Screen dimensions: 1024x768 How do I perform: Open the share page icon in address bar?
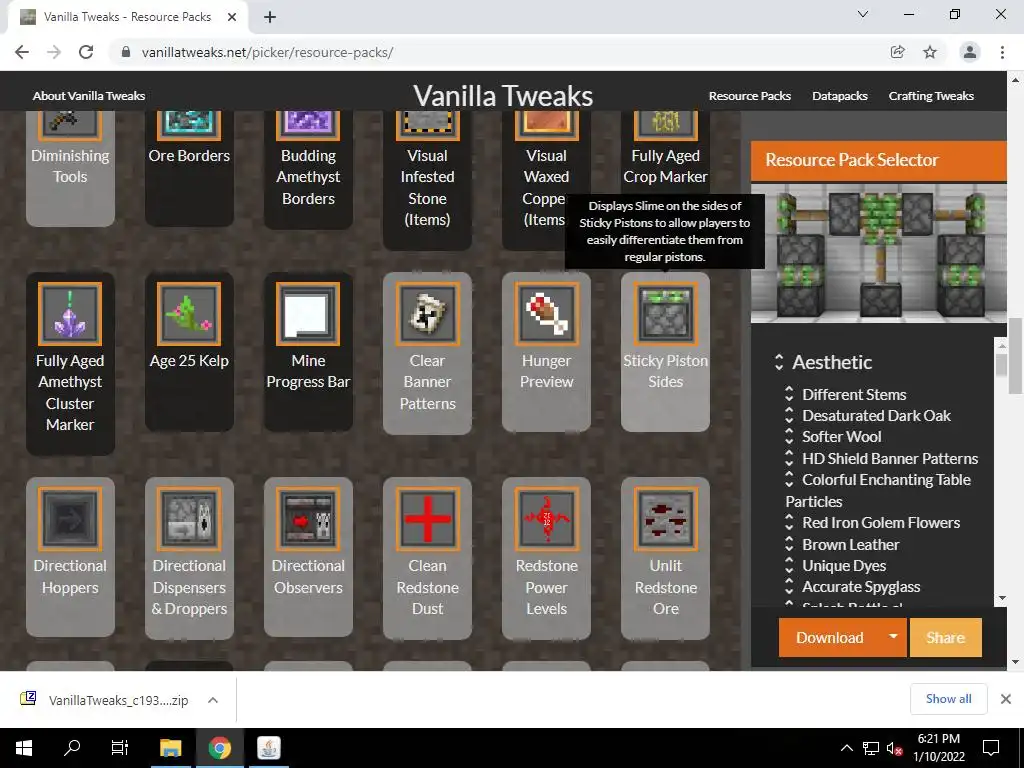pos(897,52)
